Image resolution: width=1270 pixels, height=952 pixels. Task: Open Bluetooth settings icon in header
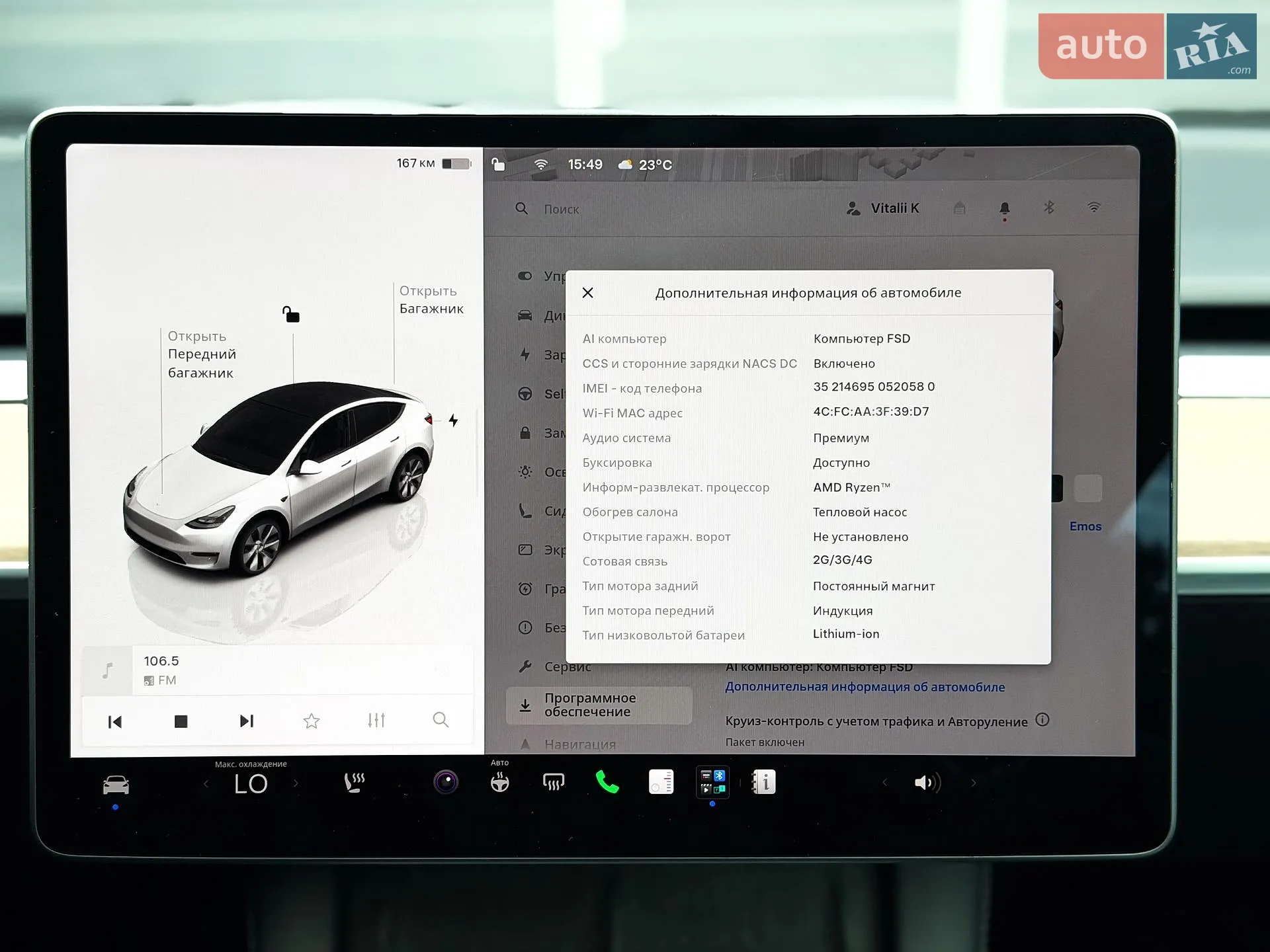[1049, 208]
